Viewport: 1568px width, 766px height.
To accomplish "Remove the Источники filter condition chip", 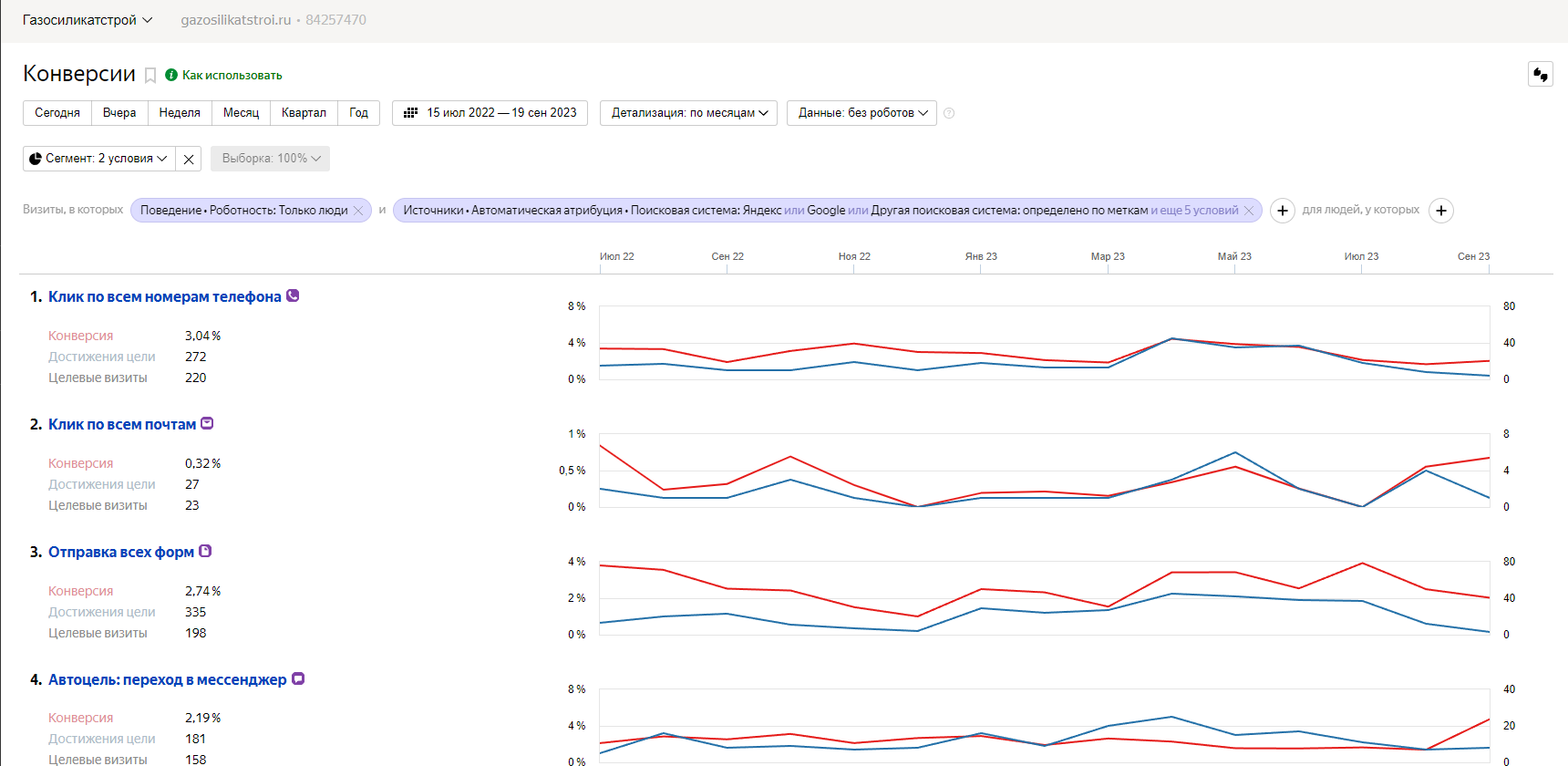I will (x=1249, y=211).
